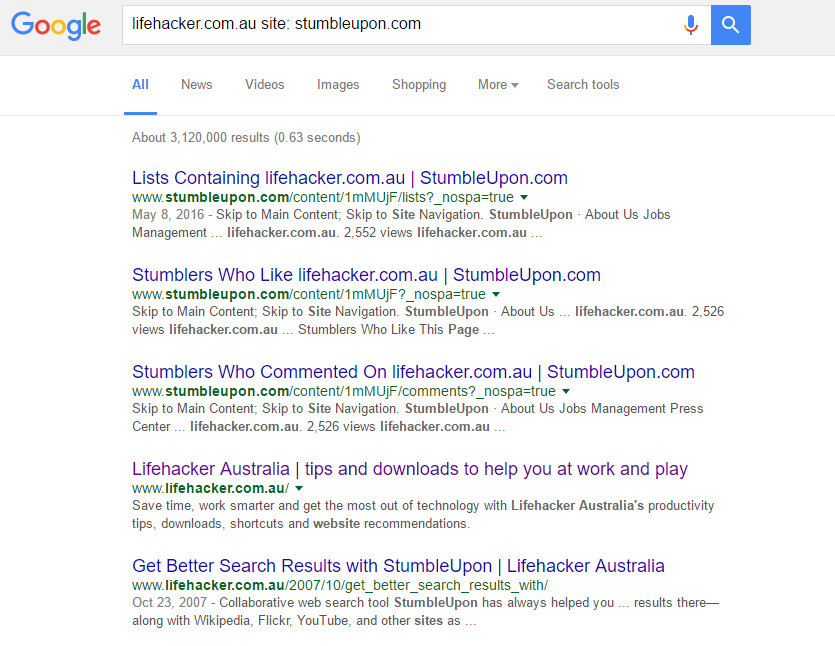This screenshot has width=835, height=646.
Task: Open Search tools options
Action: tap(583, 85)
